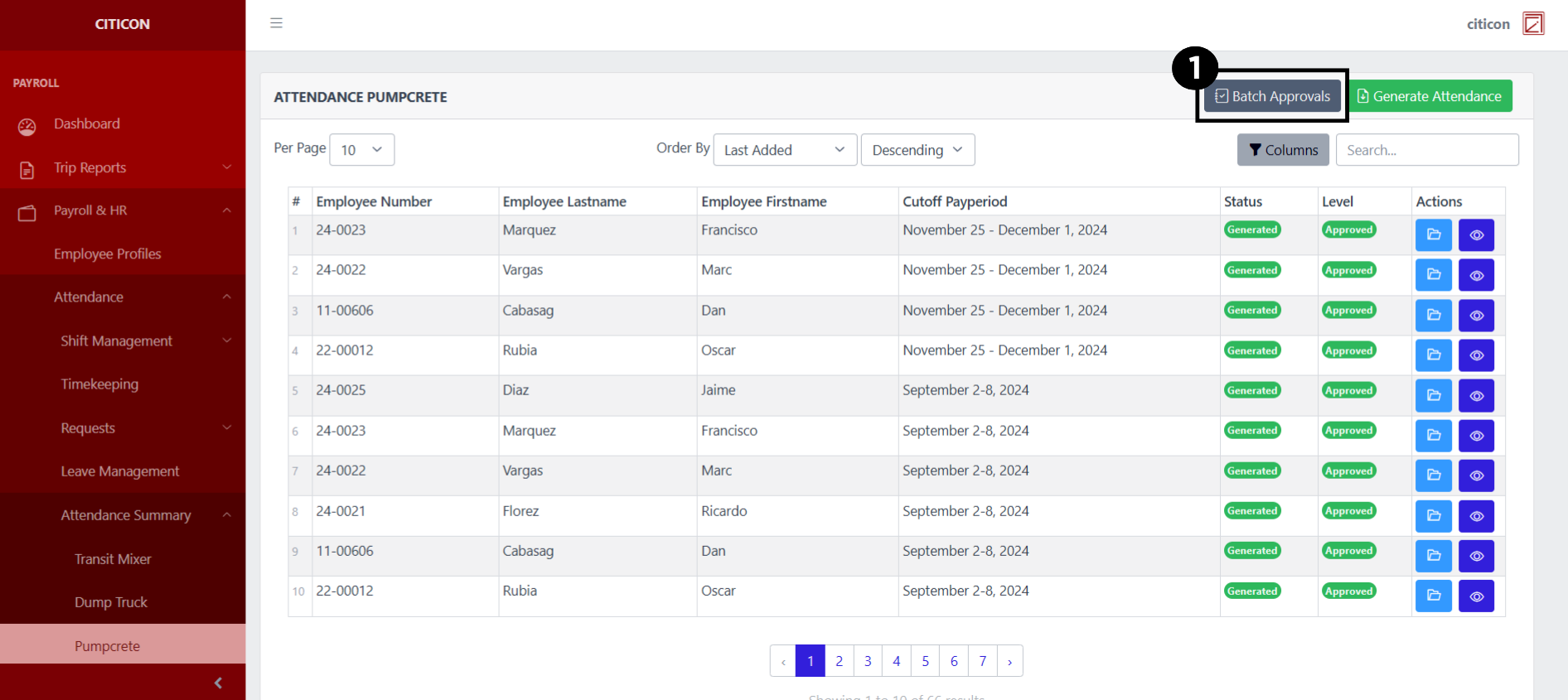Click the citicon profile avatar icon
Screen dimensions: 1568x700
pos(1532,23)
